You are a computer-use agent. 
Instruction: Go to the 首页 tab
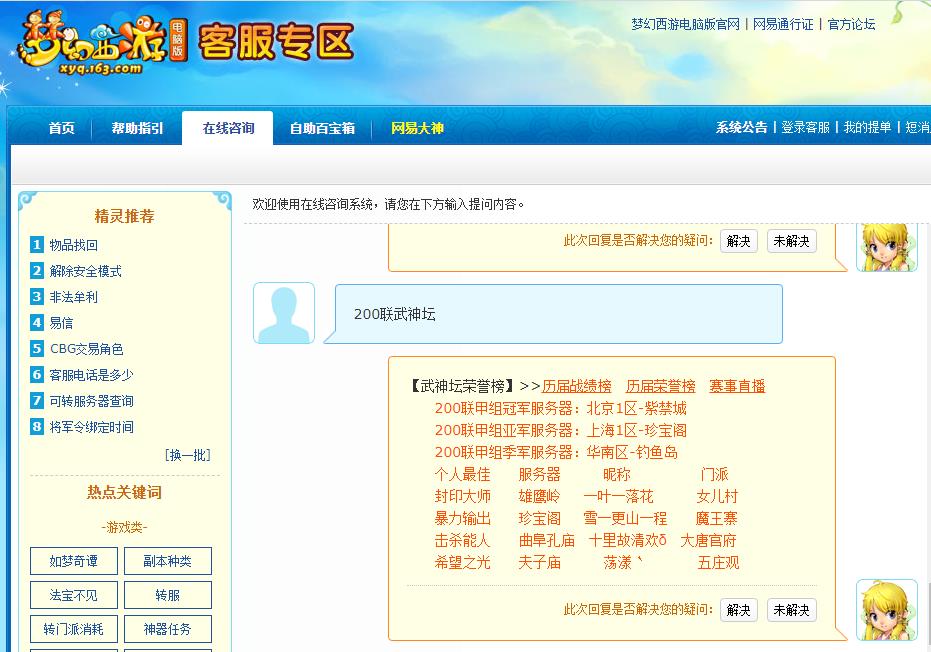click(x=62, y=128)
